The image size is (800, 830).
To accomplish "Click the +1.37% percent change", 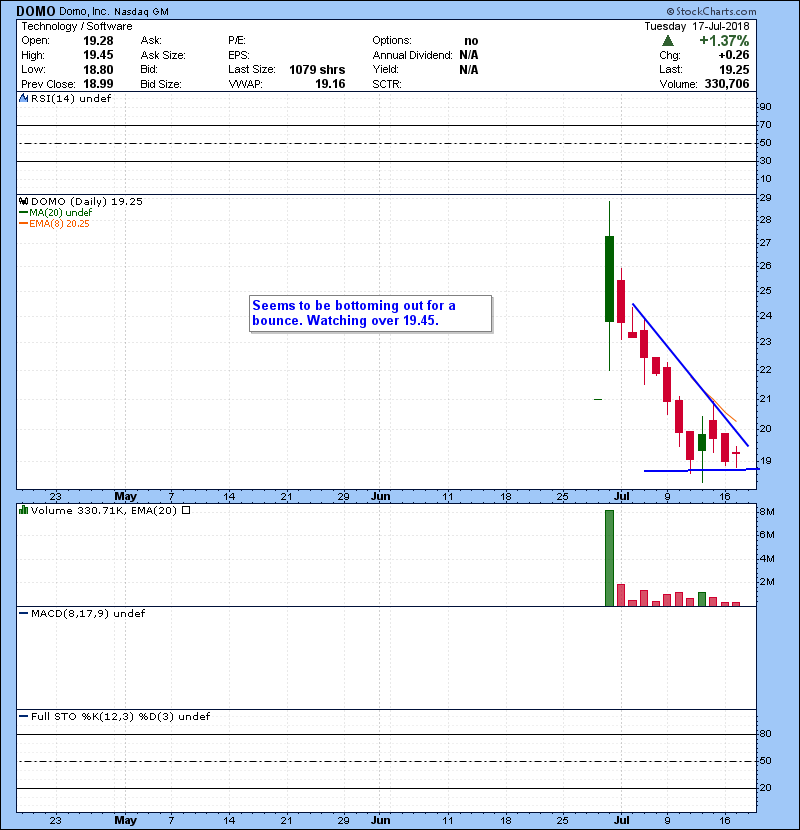I will point(724,41).
